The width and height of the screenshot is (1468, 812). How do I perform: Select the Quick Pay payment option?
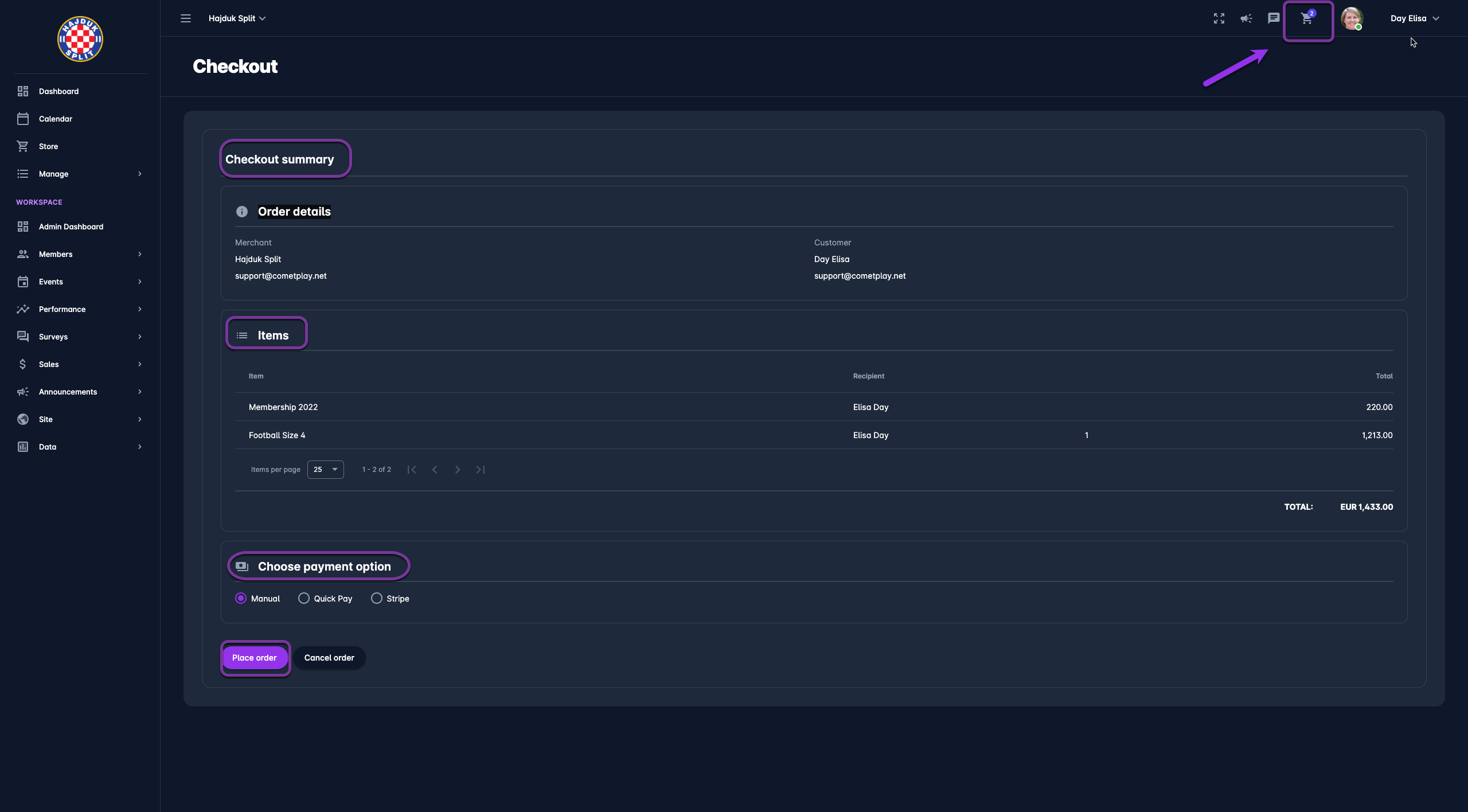tap(304, 598)
